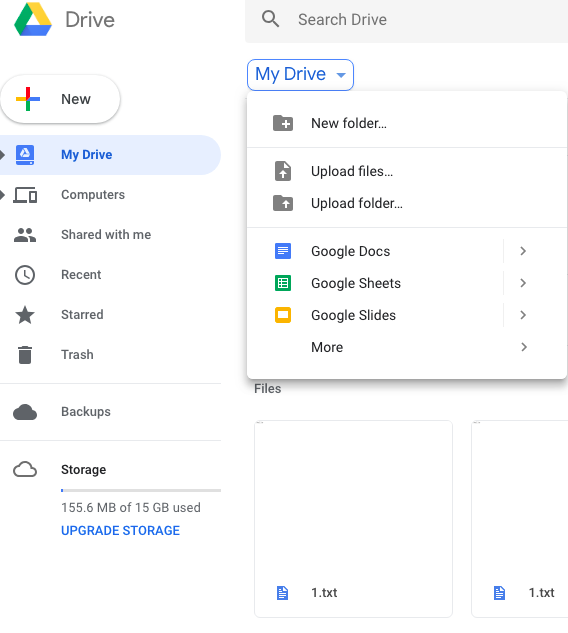This screenshot has width=568, height=633.
Task: Open the My Drive dropdown button
Action: coord(300,75)
